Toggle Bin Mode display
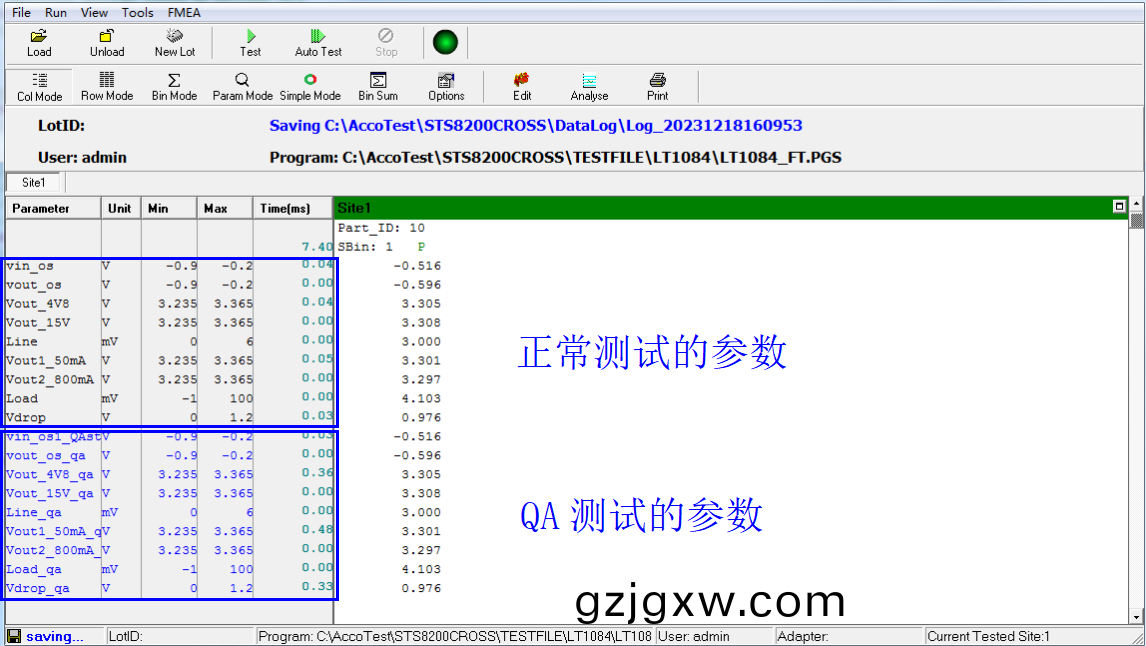Image resolution: width=1146 pixels, height=646 pixels. click(x=173, y=85)
